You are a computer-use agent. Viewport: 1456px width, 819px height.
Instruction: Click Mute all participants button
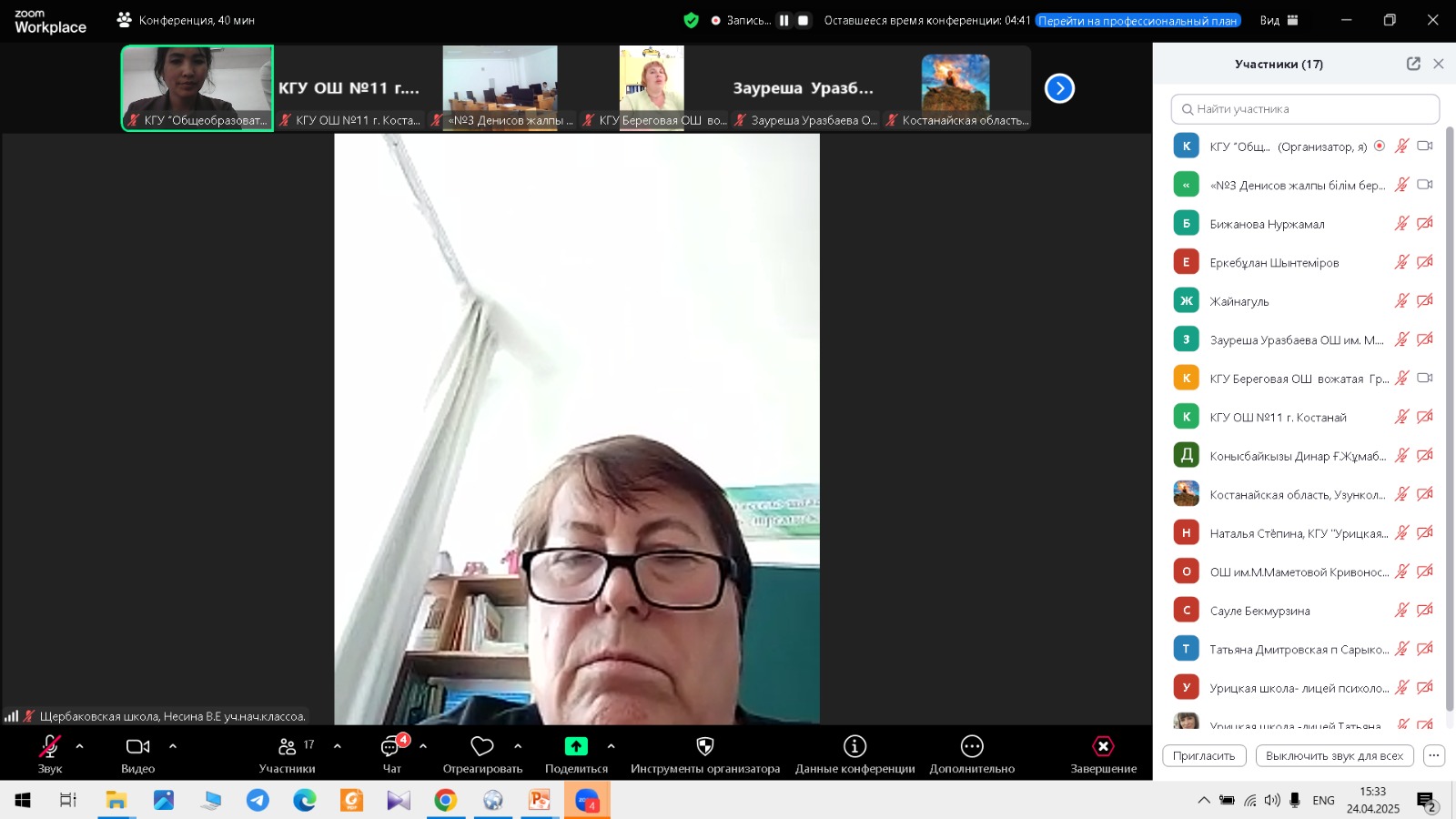[1334, 756]
